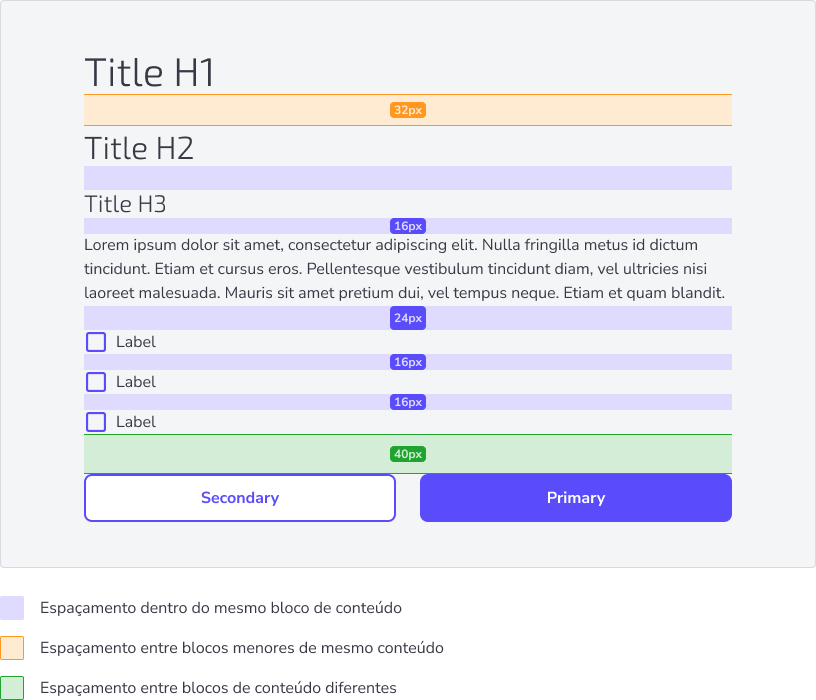Click the orange legend color swatch
816x700 pixels.
click(x=12, y=648)
